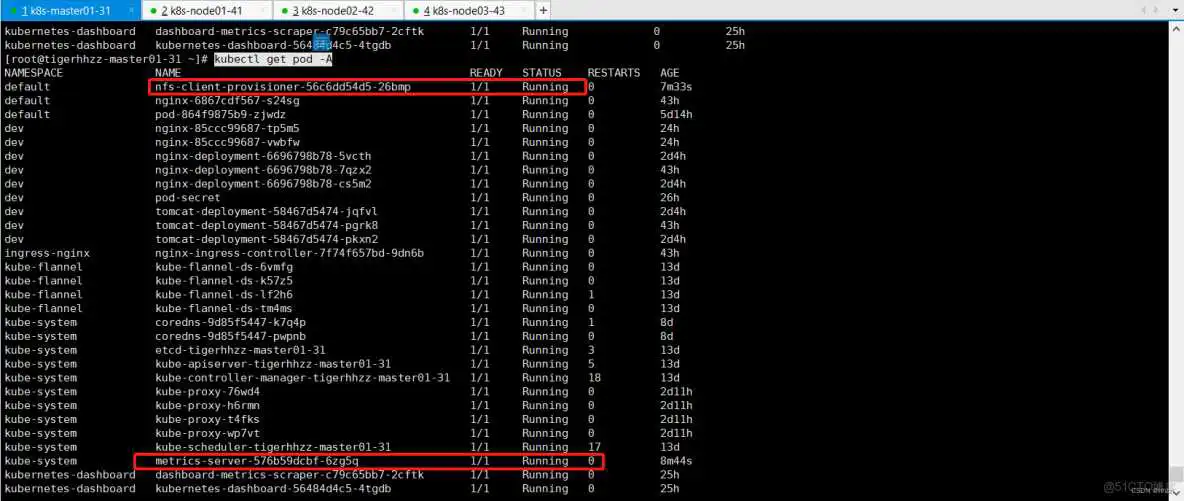Open the k8s-node03-43 session tab

click(x=470, y=11)
